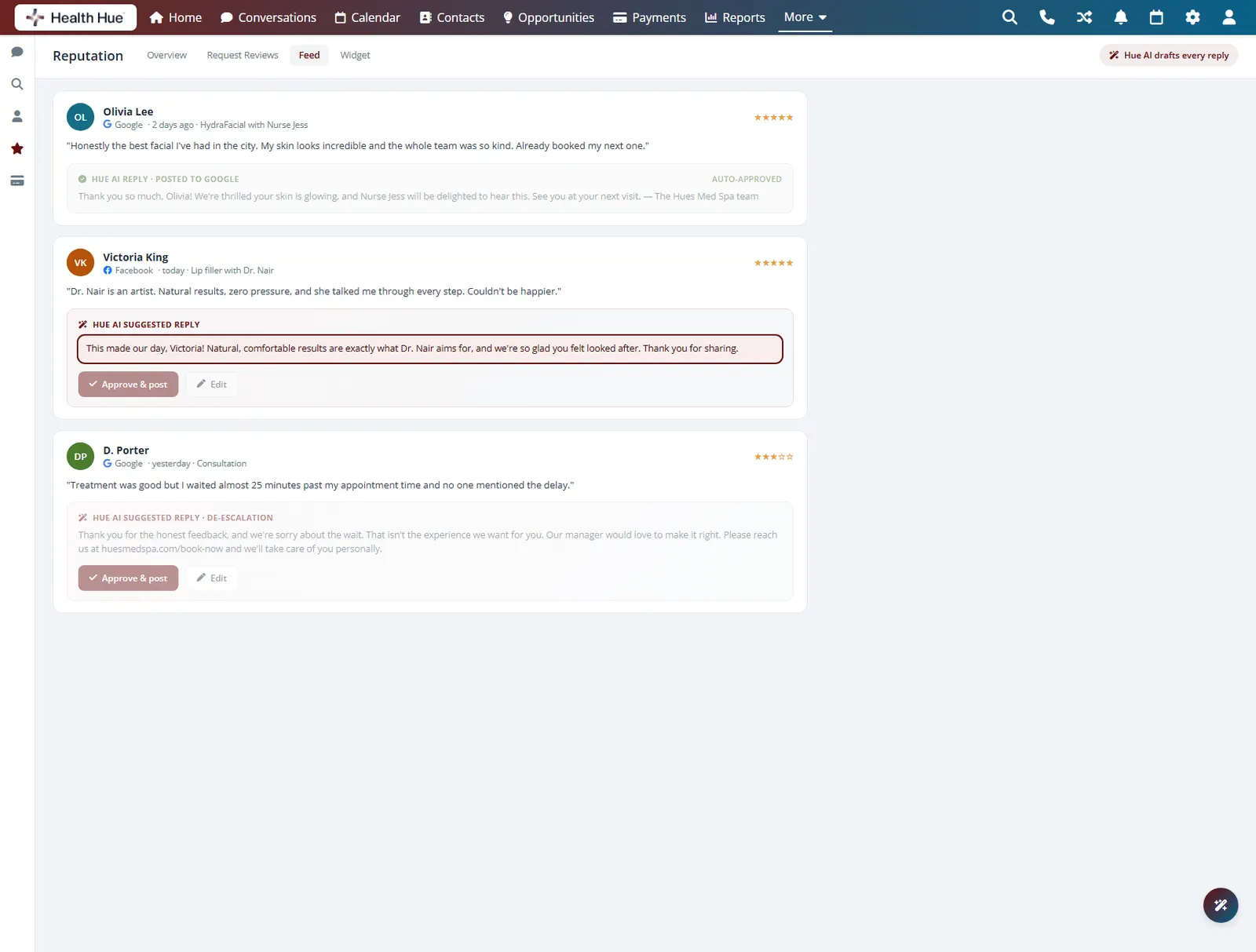Click the Google source label on D. Porter's review
The height and width of the screenshot is (952, 1256).
[123, 464]
